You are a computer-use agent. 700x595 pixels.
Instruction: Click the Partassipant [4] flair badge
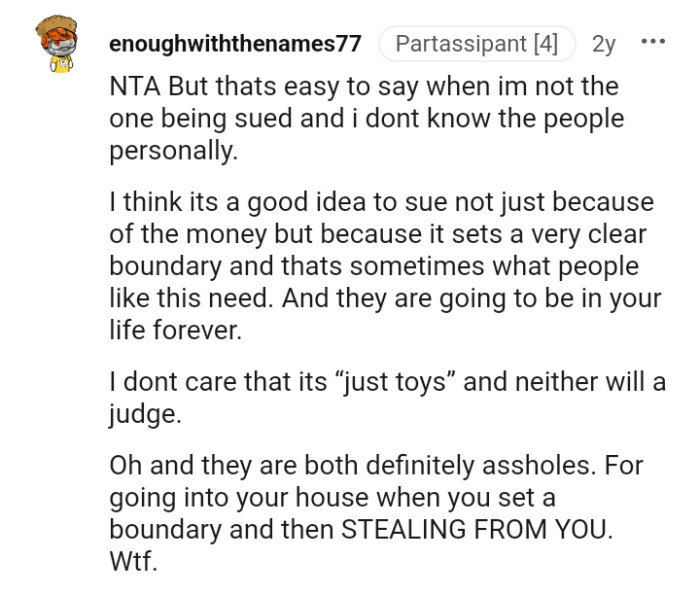tap(478, 44)
